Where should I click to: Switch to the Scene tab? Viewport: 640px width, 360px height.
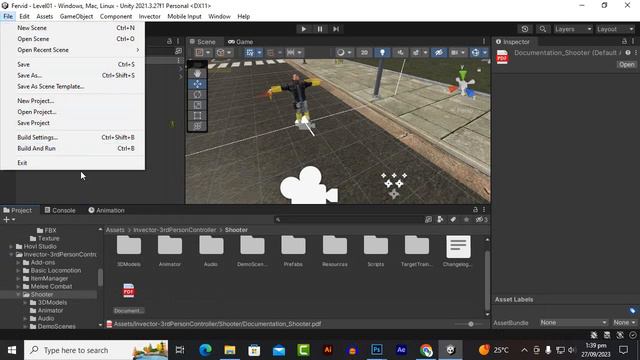pos(202,42)
